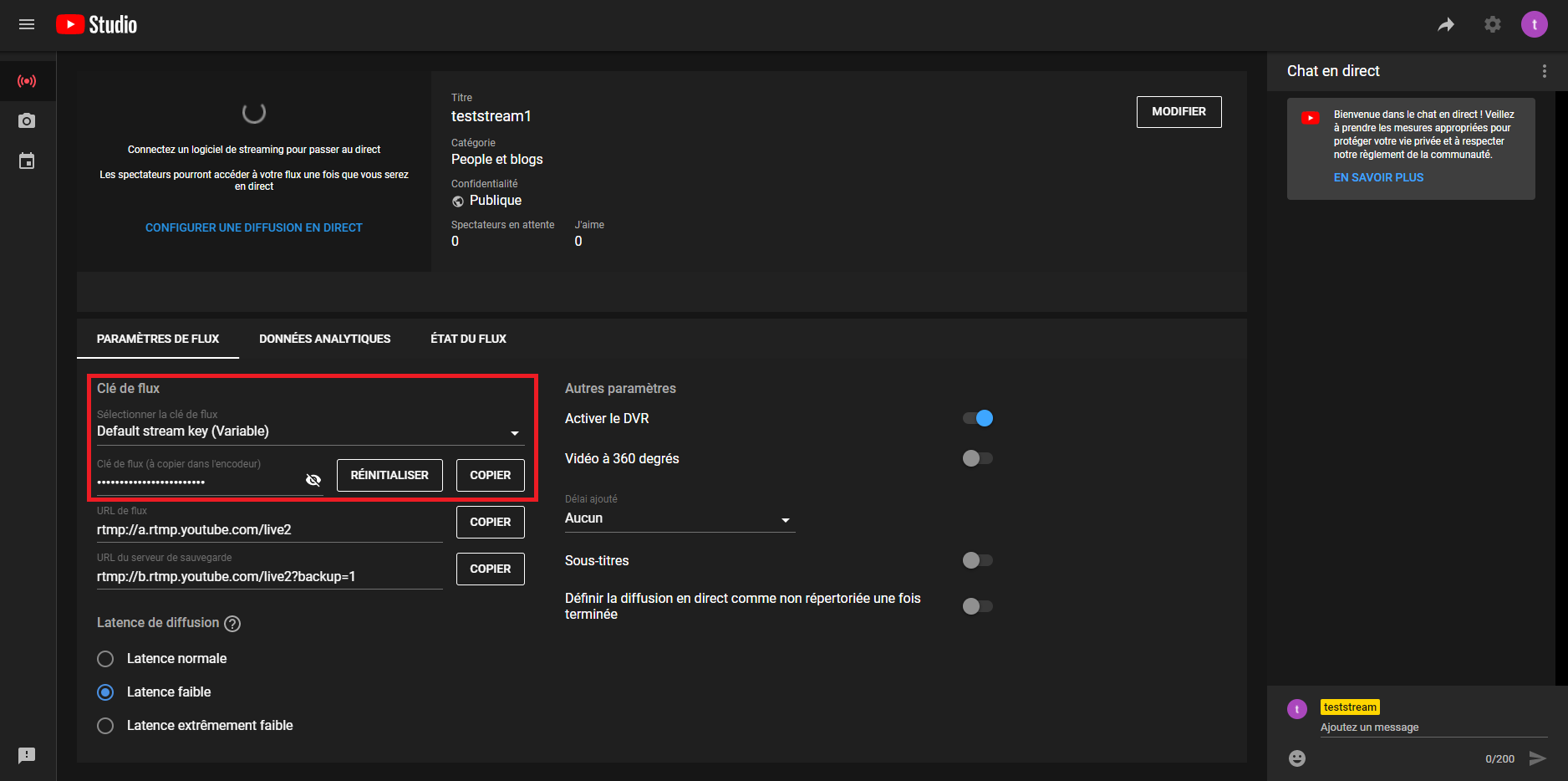This screenshot has height=781, width=1568.
Task: Click the Stream live broadcast sidebar icon
Action: tap(27, 81)
